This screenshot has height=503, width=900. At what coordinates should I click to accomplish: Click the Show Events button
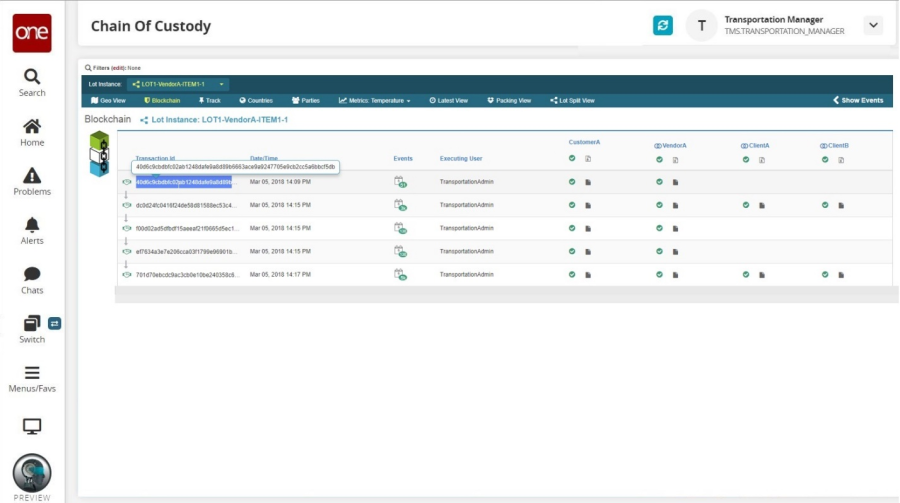858,101
